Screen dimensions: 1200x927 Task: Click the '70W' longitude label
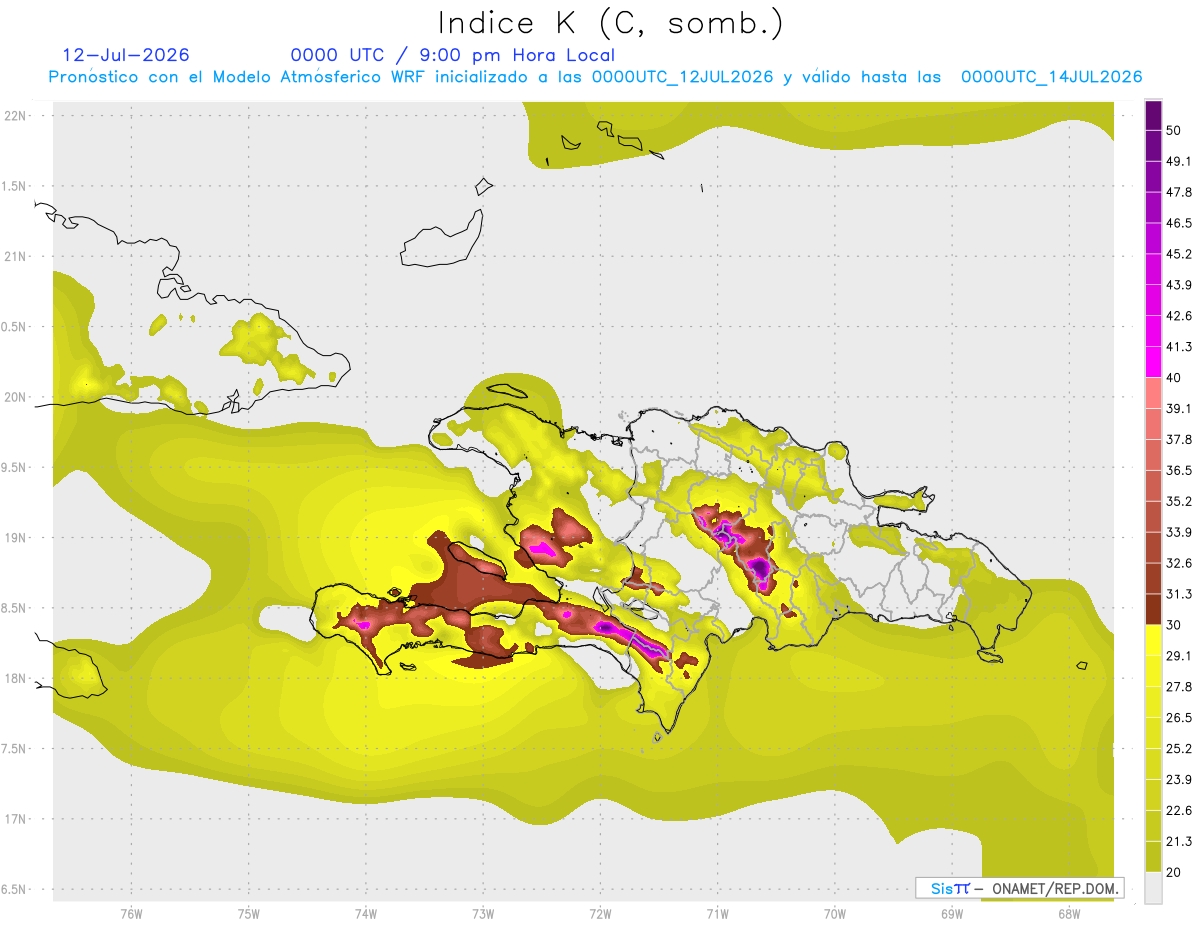coord(834,914)
